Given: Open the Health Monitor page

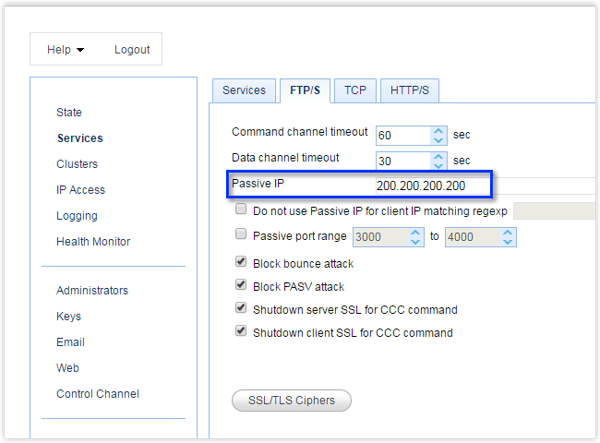Looking at the screenshot, I should click(93, 241).
